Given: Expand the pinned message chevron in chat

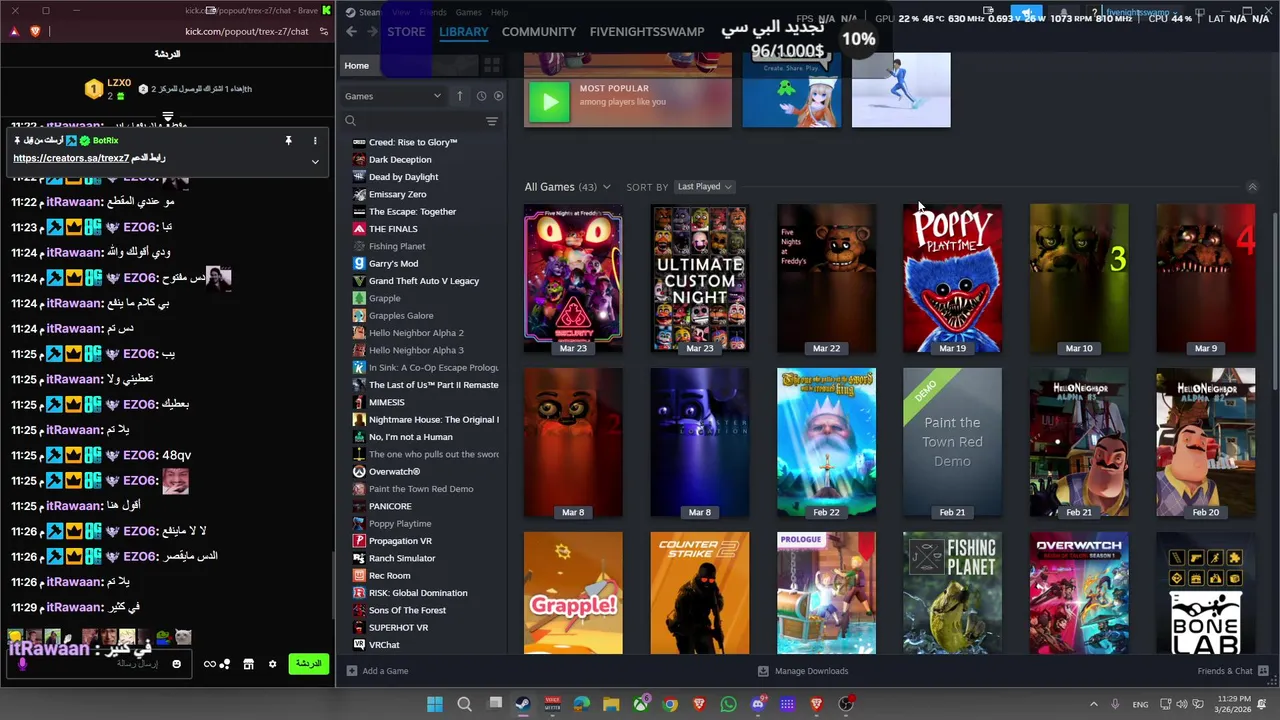Looking at the screenshot, I should (x=315, y=161).
